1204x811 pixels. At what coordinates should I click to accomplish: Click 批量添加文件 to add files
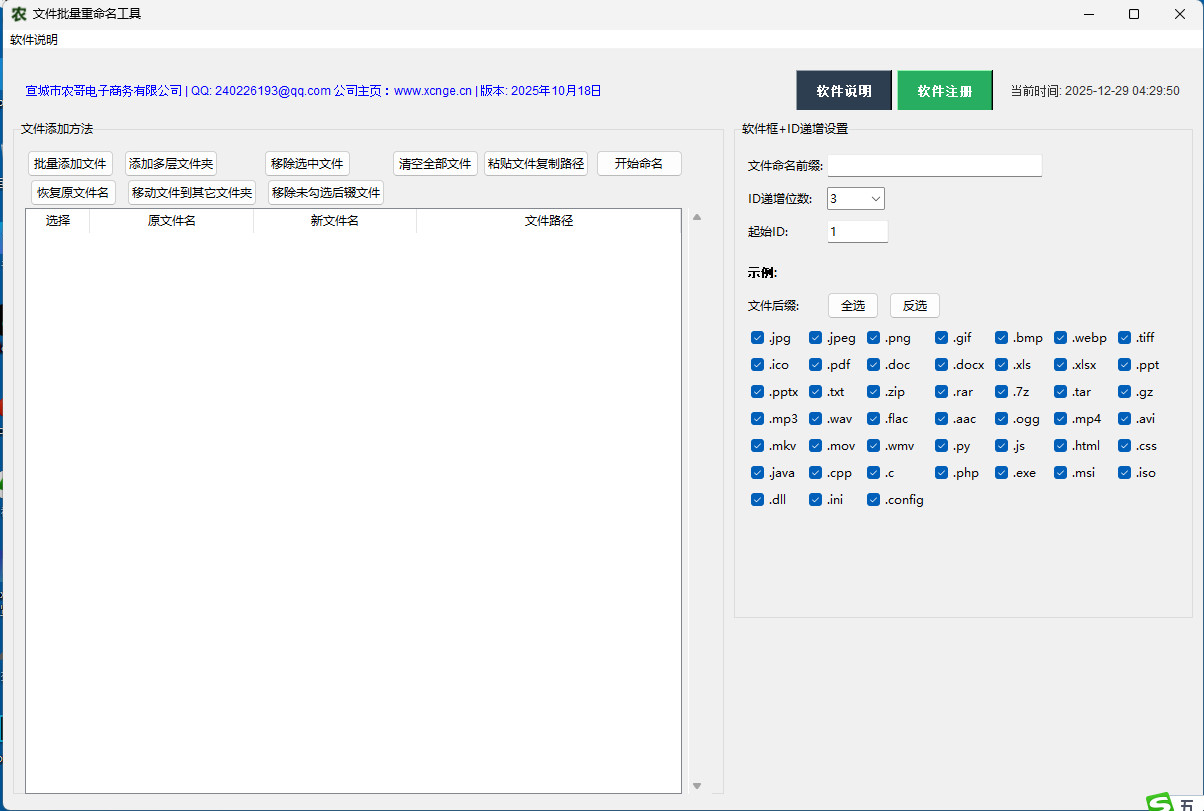[x=70, y=164]
